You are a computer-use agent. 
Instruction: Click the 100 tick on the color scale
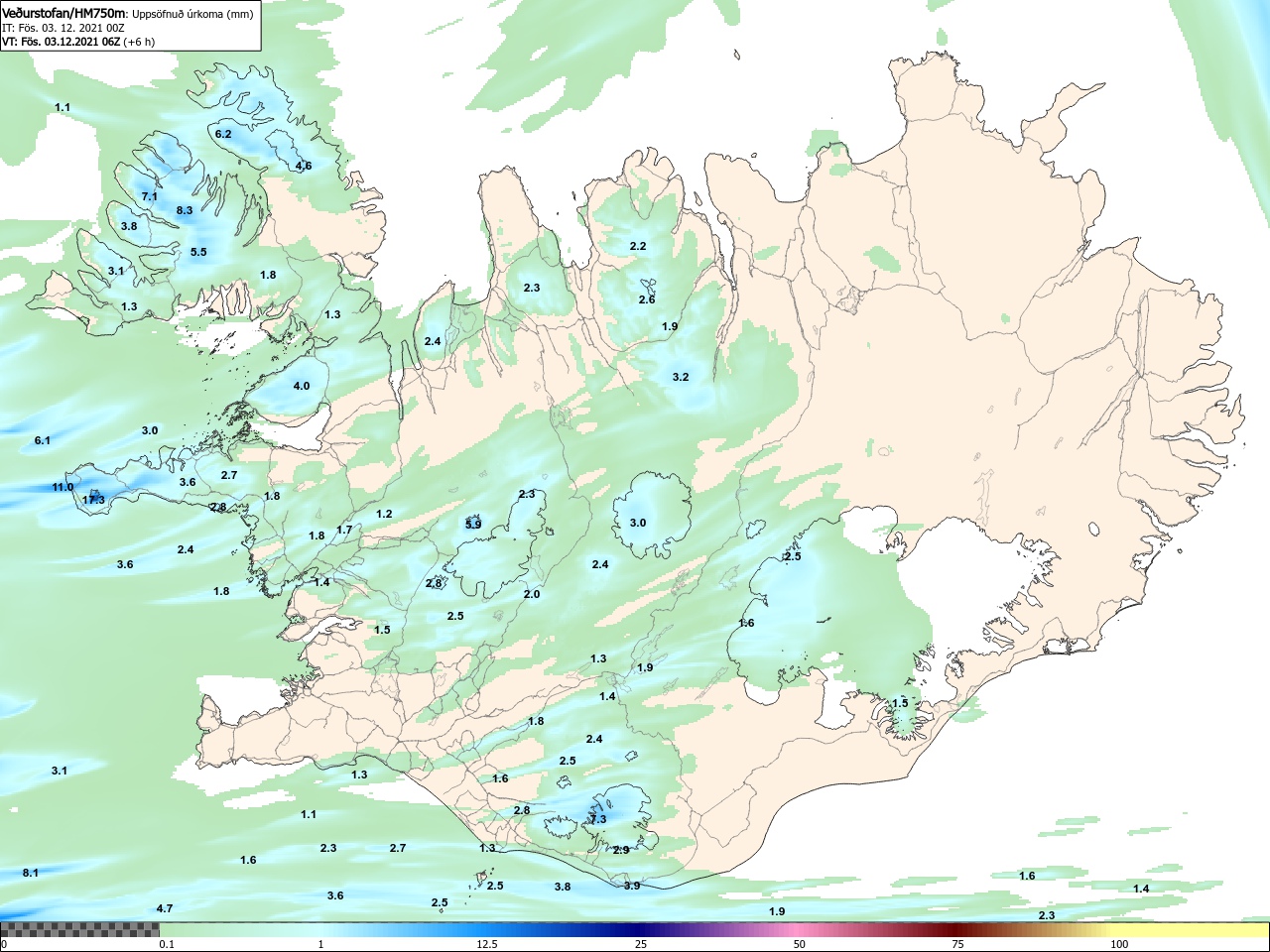1119,944
